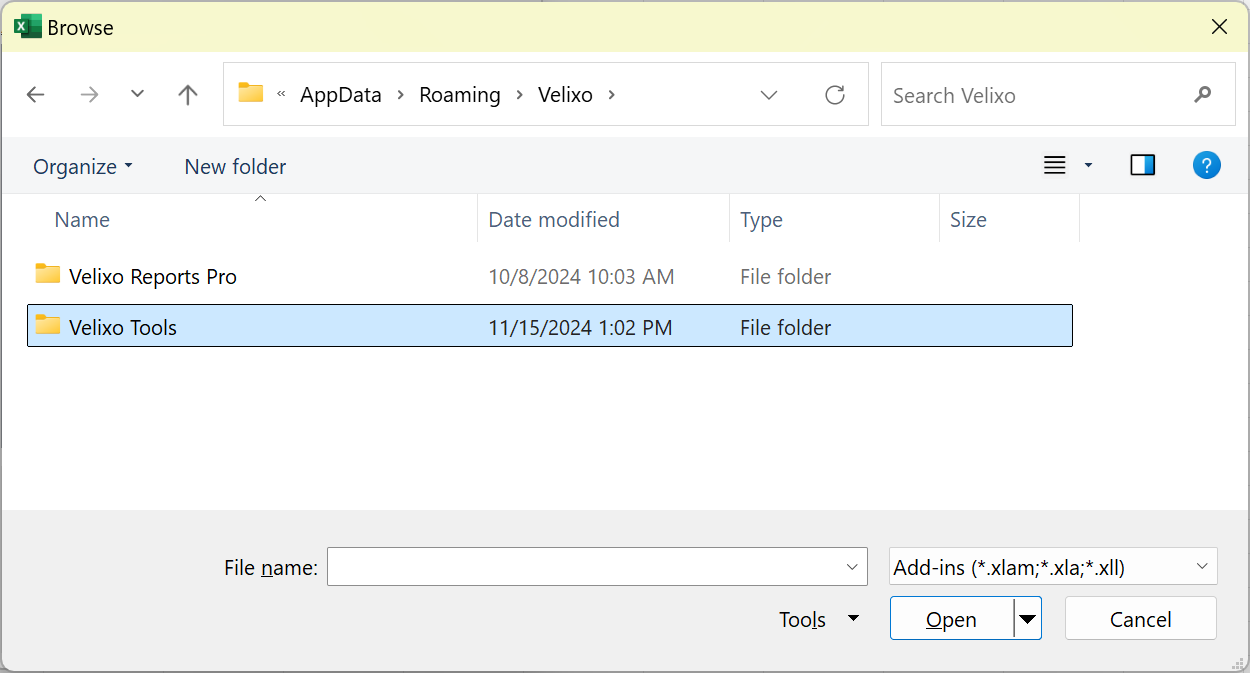Go back with the left arrow
1250x673 pixels.
(36, 95)
